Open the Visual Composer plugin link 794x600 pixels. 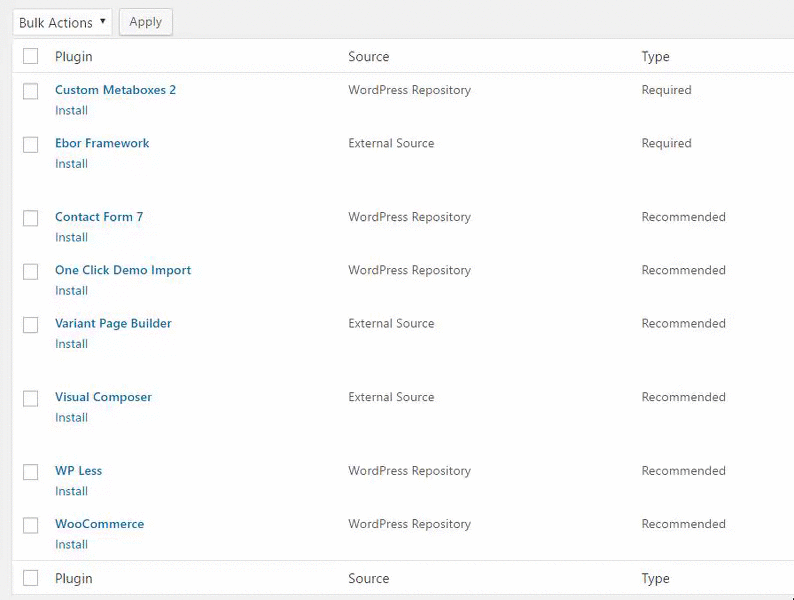tap(103, 397)
